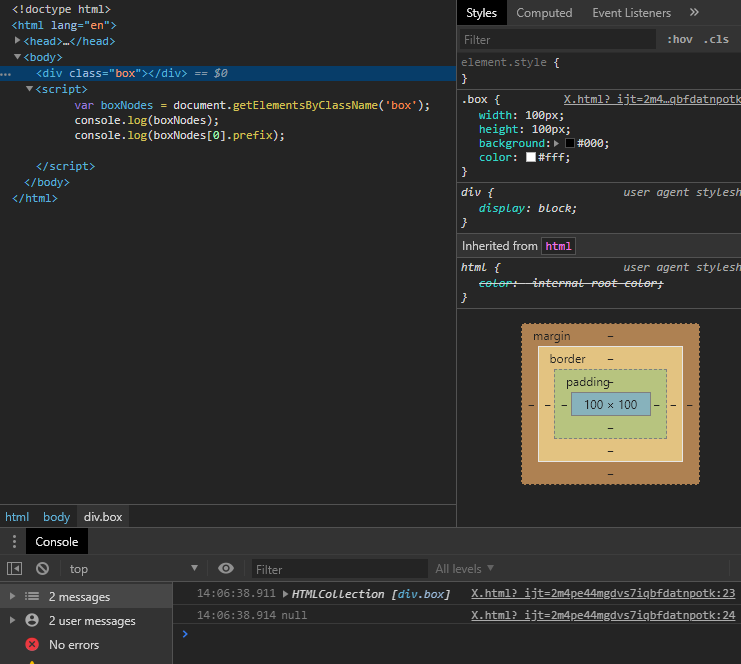Select the html lang="en" element row
This screenshot has height=664, width=741.
click(64, 25)
